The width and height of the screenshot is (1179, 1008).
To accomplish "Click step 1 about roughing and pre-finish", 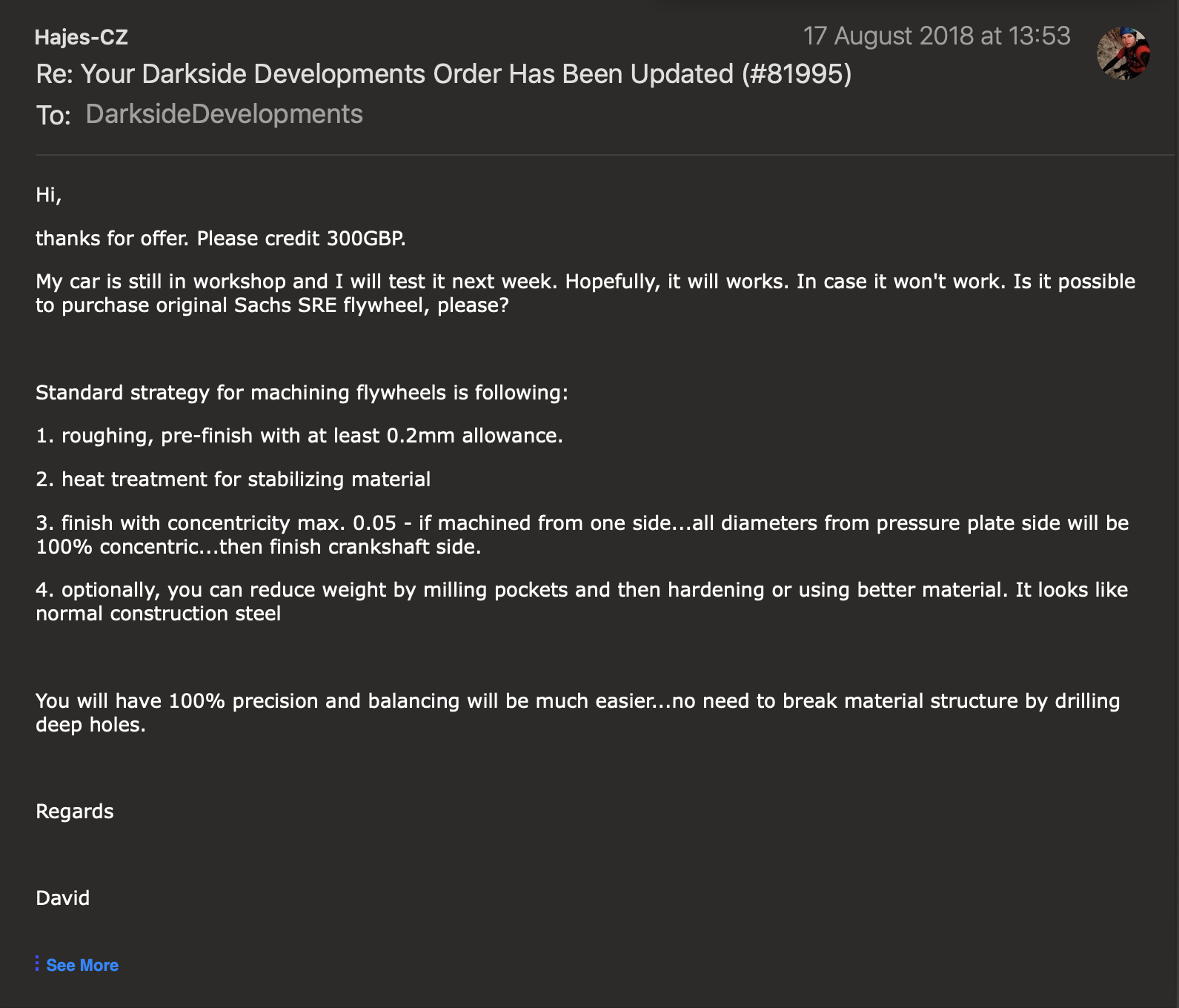I will 299,436.
